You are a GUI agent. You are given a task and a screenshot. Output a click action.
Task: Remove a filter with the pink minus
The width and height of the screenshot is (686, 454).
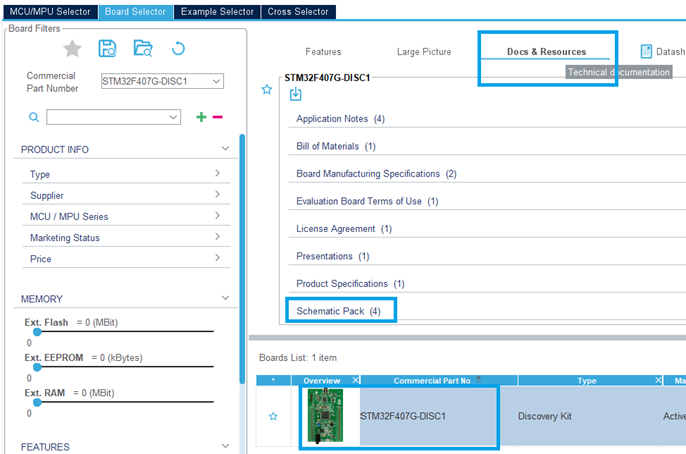coord(217,117)
